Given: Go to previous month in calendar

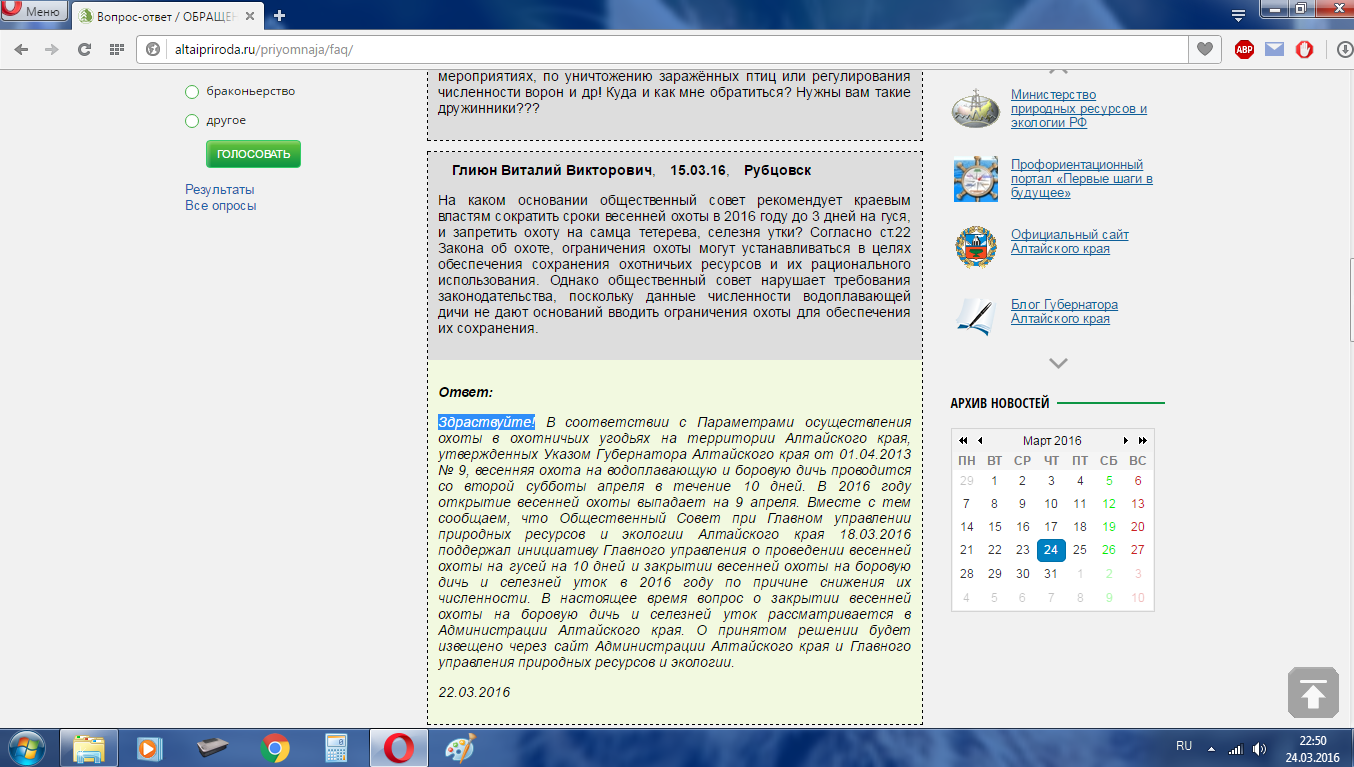Looking at the screenshot, I should click(x=980, y=441).
